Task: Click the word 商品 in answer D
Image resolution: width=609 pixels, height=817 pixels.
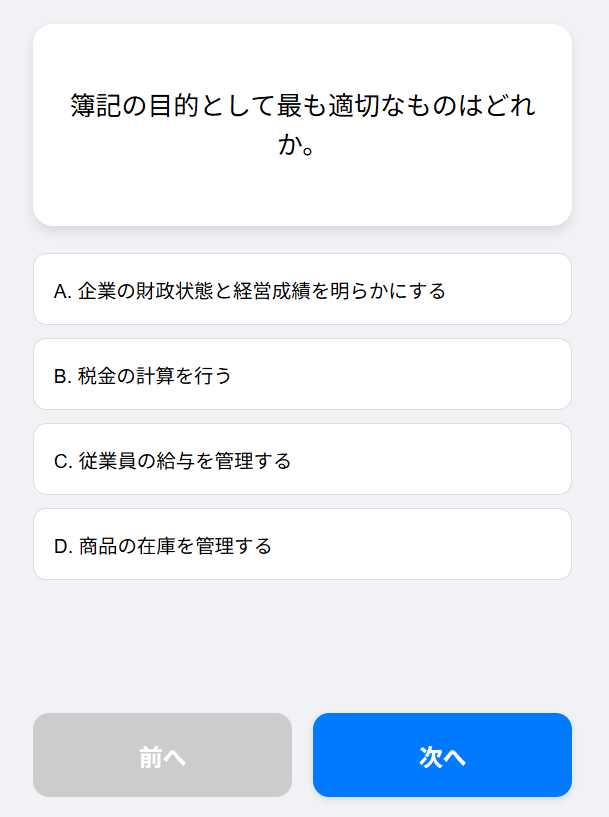Action: (x=99, y=546)
